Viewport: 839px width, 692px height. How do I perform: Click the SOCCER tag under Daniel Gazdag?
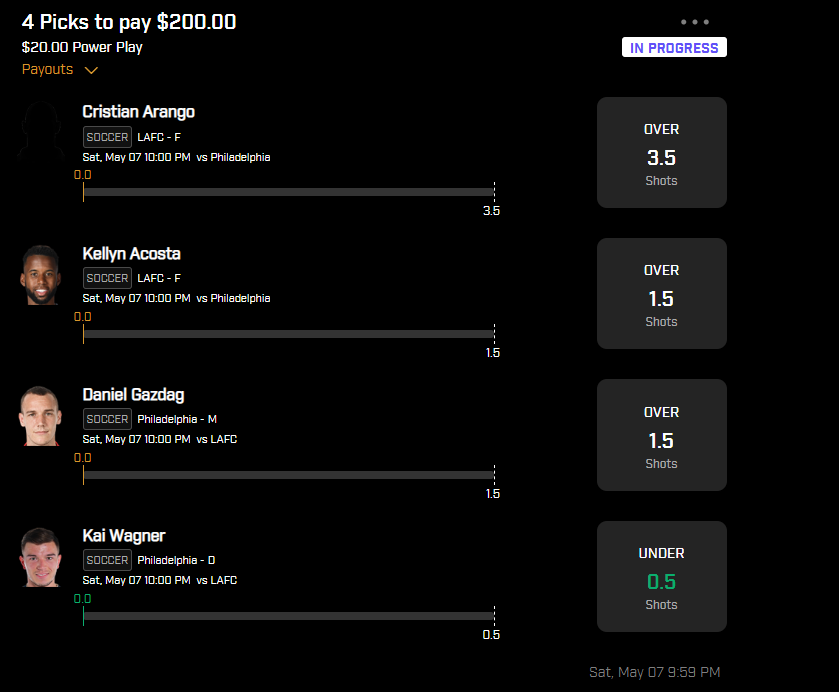(x=108, y=419)
